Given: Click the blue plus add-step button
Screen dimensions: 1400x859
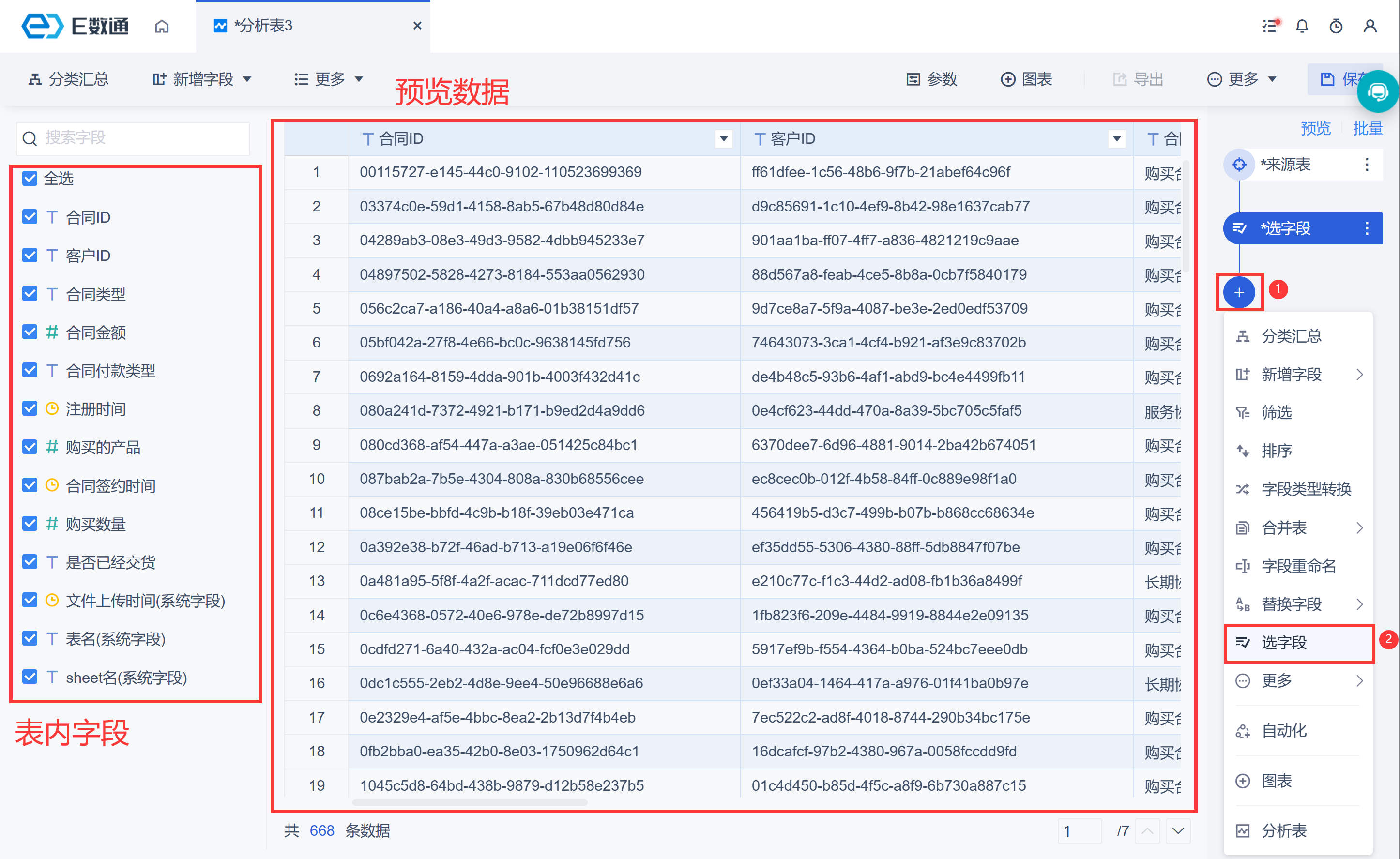Looking at the screenshot, I should (x=1239, y=293).
